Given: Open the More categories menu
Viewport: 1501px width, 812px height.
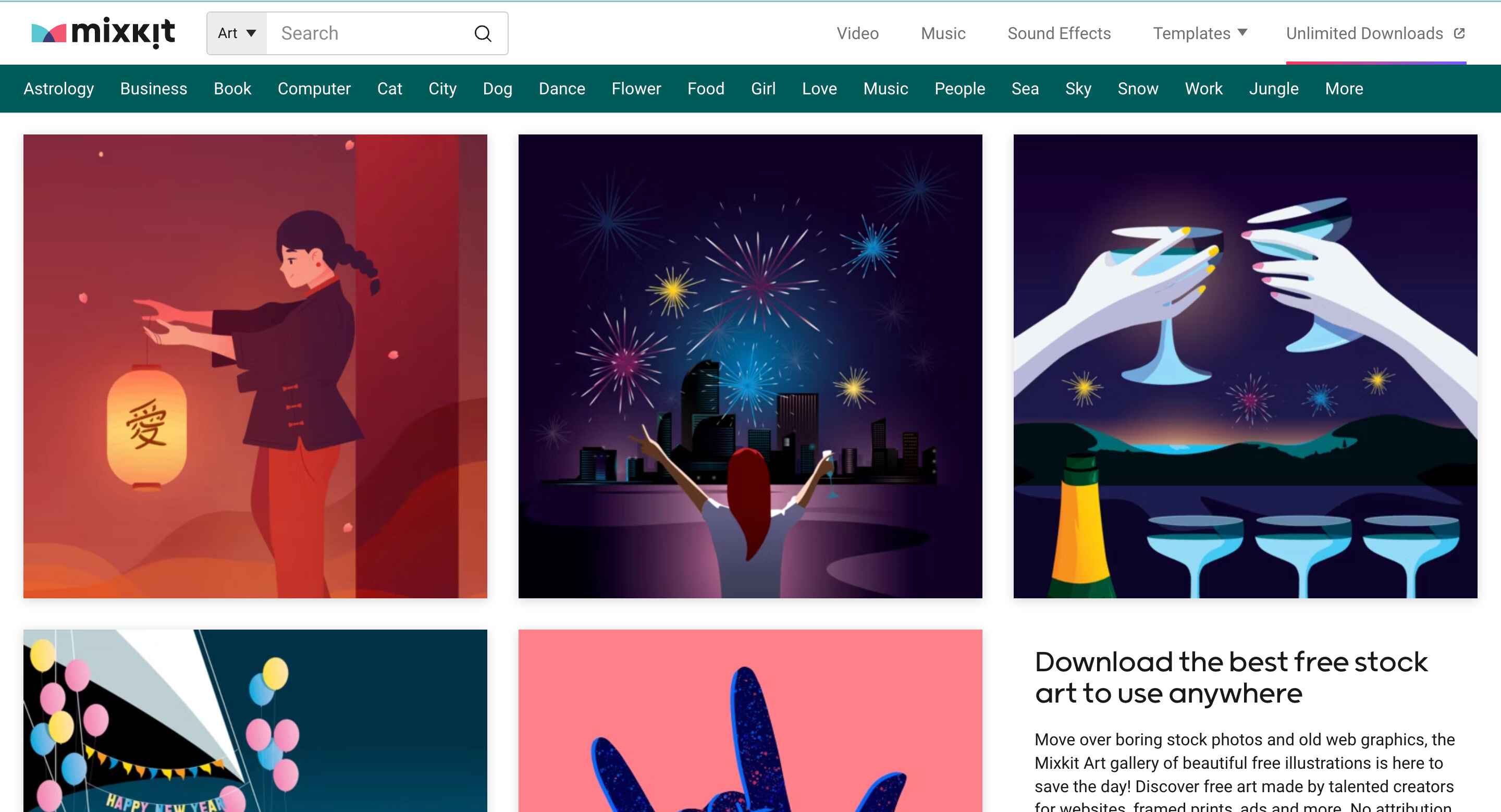Looking at the screenshot, I should (1343, 89).
